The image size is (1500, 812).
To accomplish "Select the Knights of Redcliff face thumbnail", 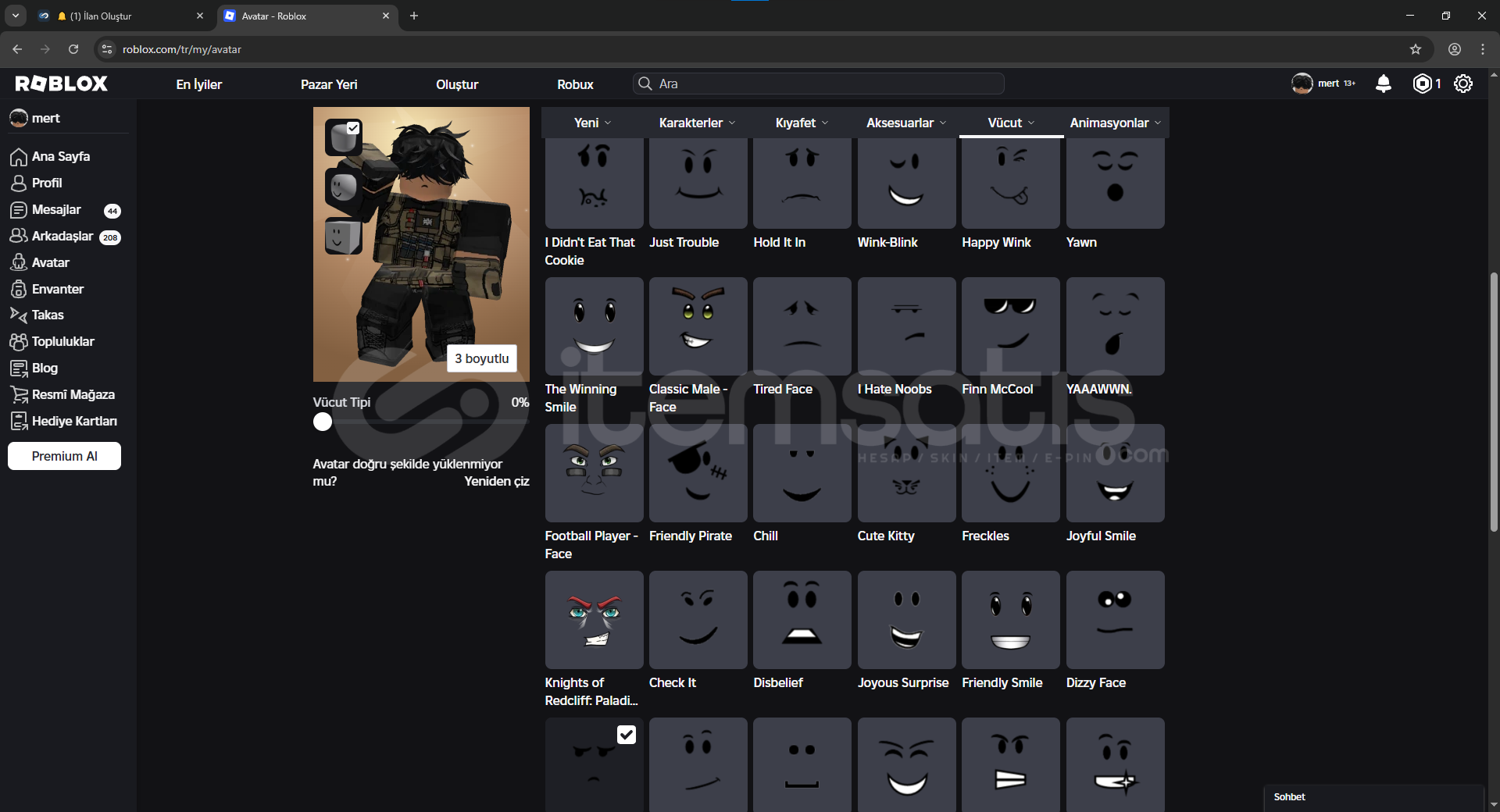I will click(594, 620).
